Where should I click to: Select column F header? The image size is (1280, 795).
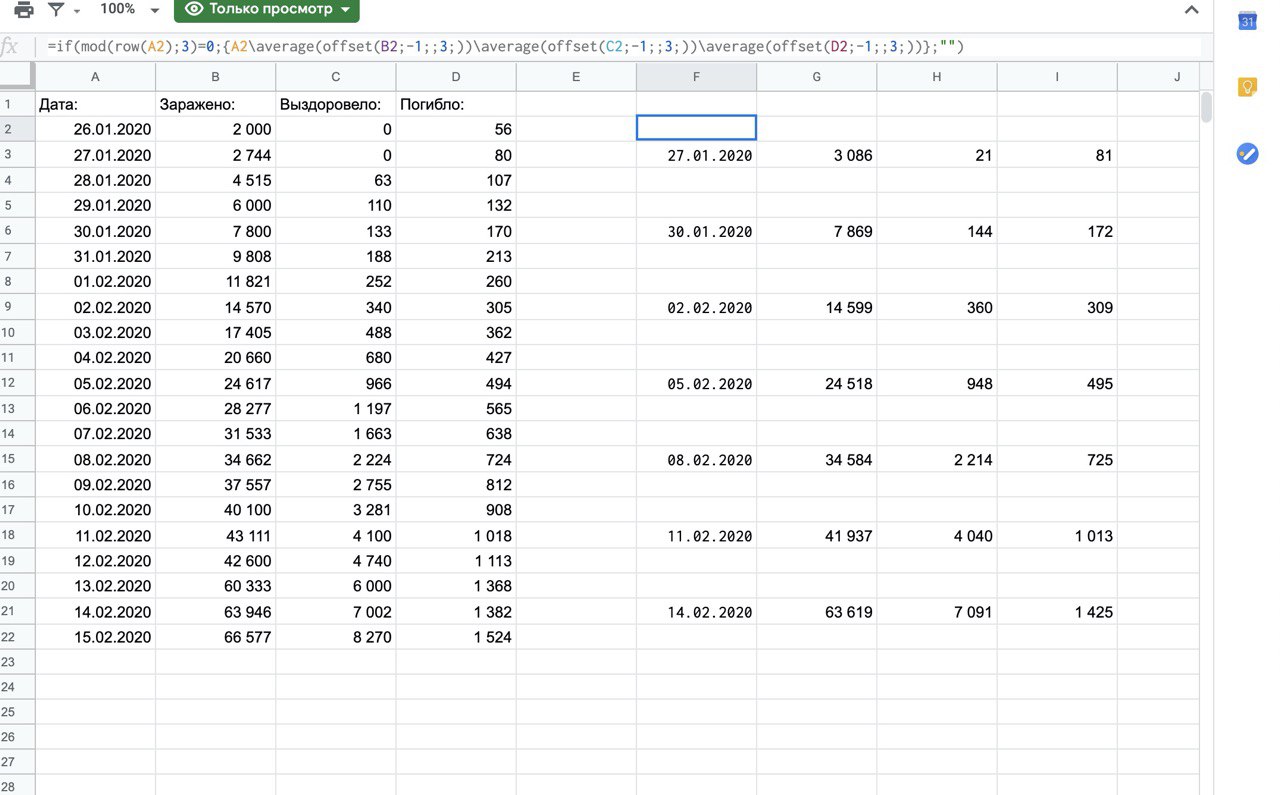pos(697,77)
